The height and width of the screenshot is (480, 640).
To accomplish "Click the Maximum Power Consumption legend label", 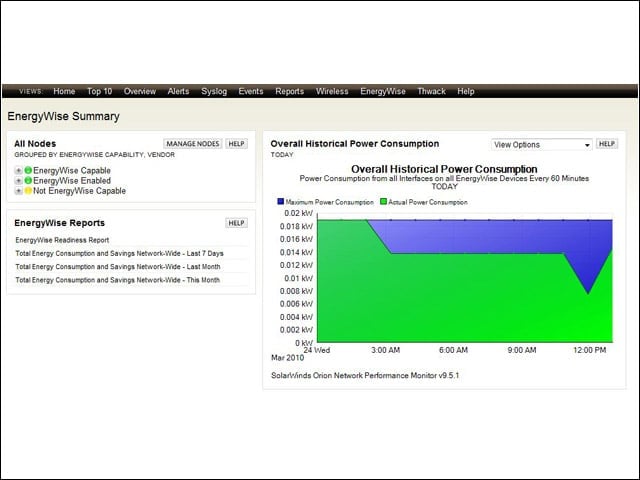I will pyautogui.click(x=329, y=202).
